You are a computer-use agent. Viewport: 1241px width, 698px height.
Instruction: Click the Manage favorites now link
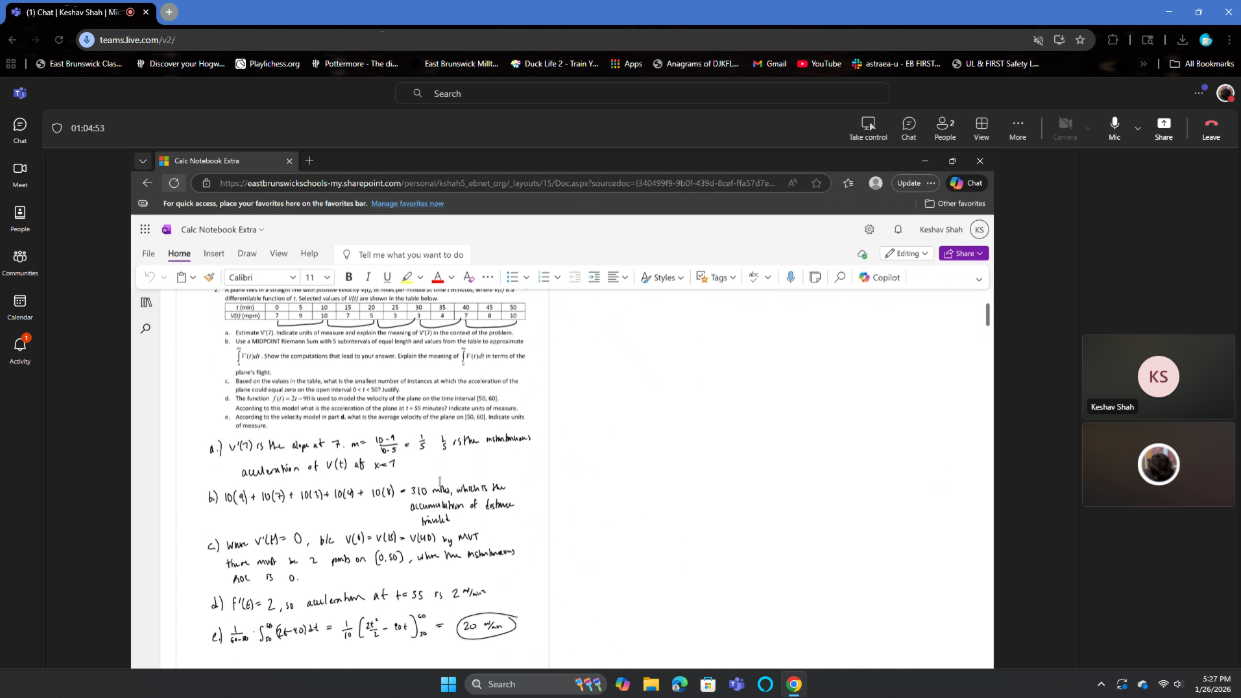click(x=407, y=203)
